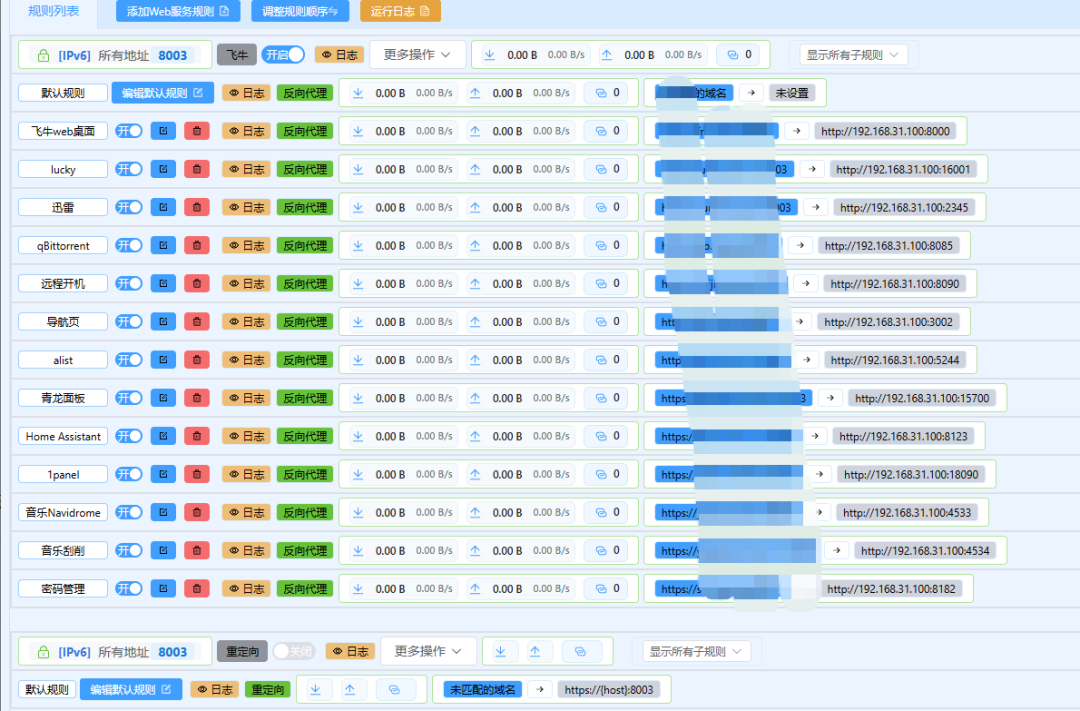Click 编辑默认规则 in 重定向 rule
Screen dimensions: 1080x711
[131, 689]
